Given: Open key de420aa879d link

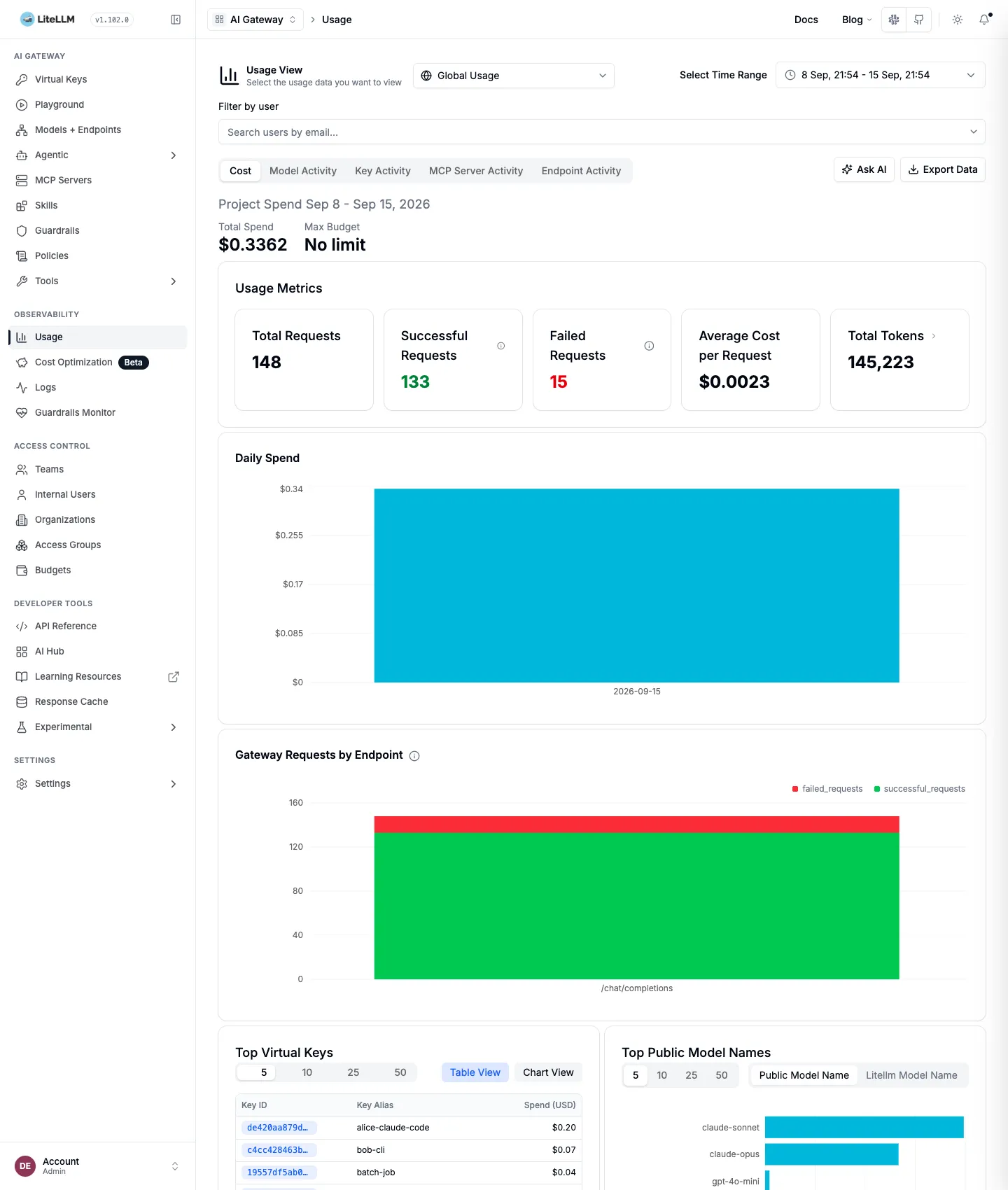Looking at the screenshot, I should (279, 1128).
